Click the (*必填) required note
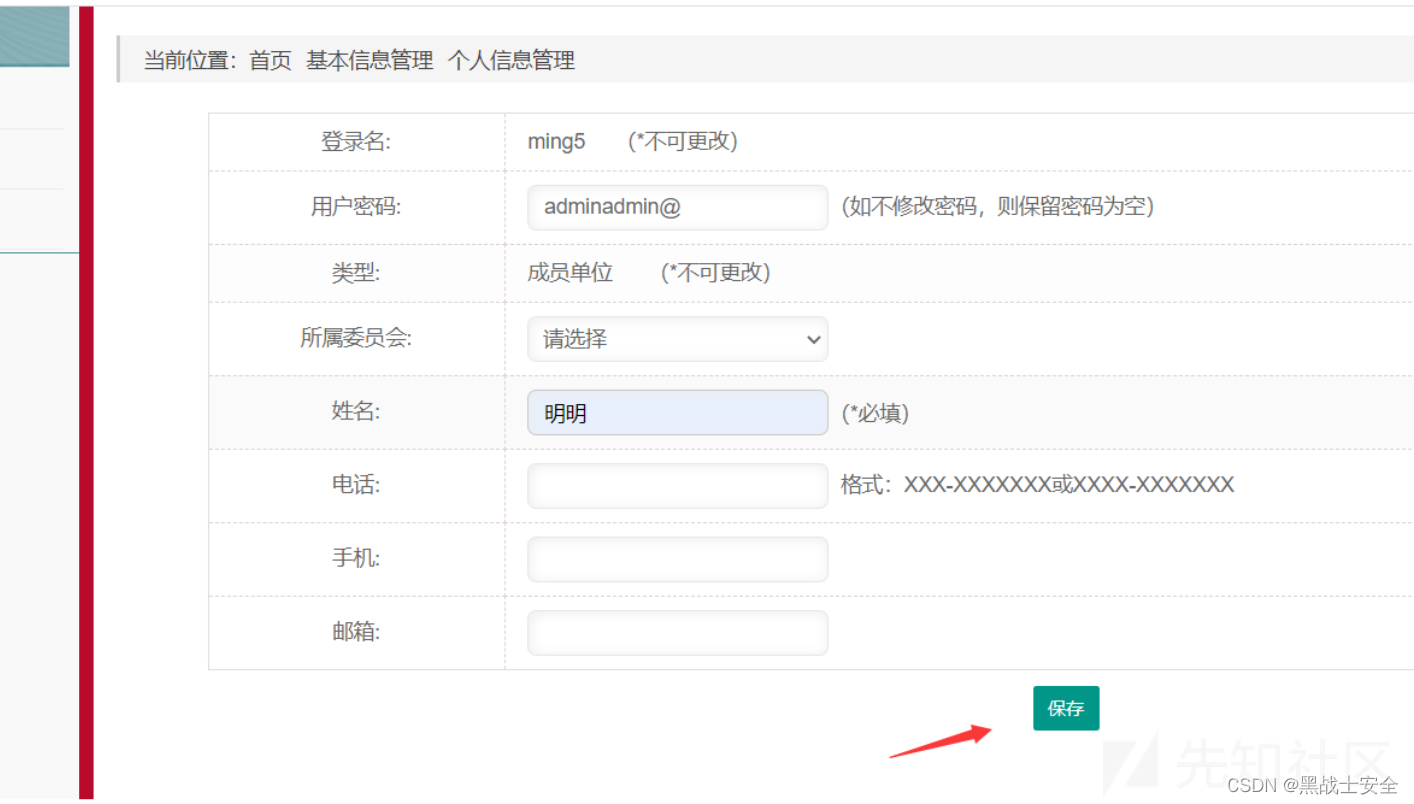 (x=875, y=413)
